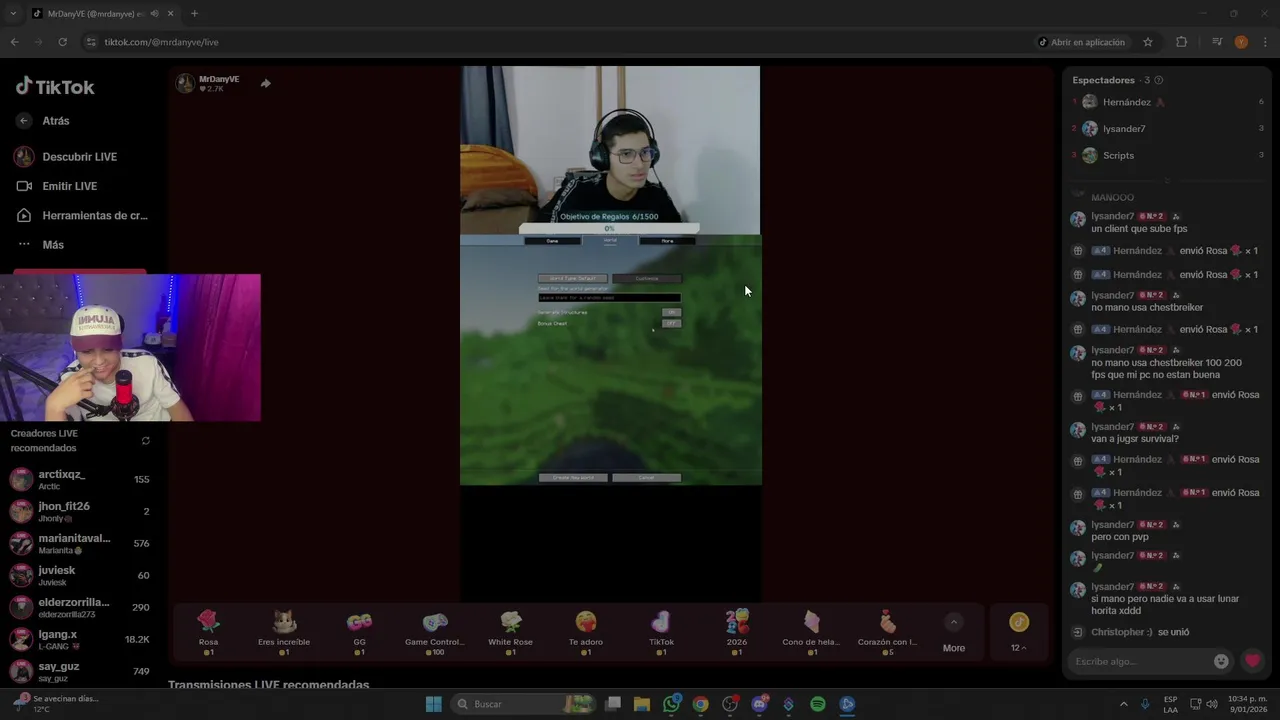
Task: Open Discord from the taskbar
Action: click(x=759, y=704)
